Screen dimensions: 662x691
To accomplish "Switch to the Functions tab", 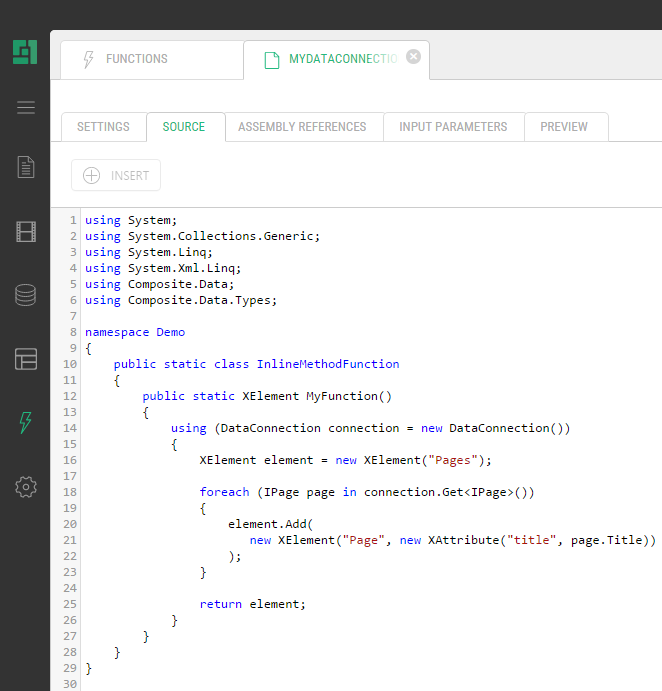I will 136,60.
